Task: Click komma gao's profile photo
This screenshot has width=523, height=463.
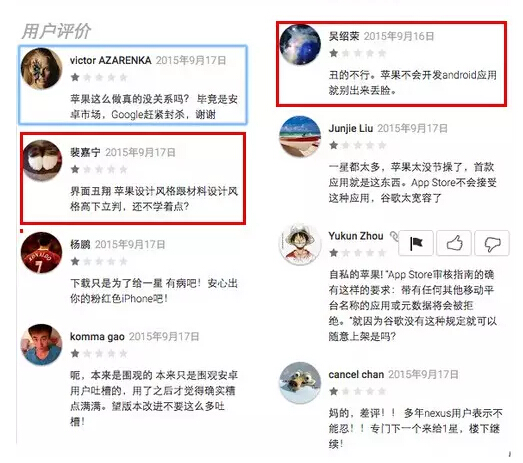Action: (x=41, y=345)
